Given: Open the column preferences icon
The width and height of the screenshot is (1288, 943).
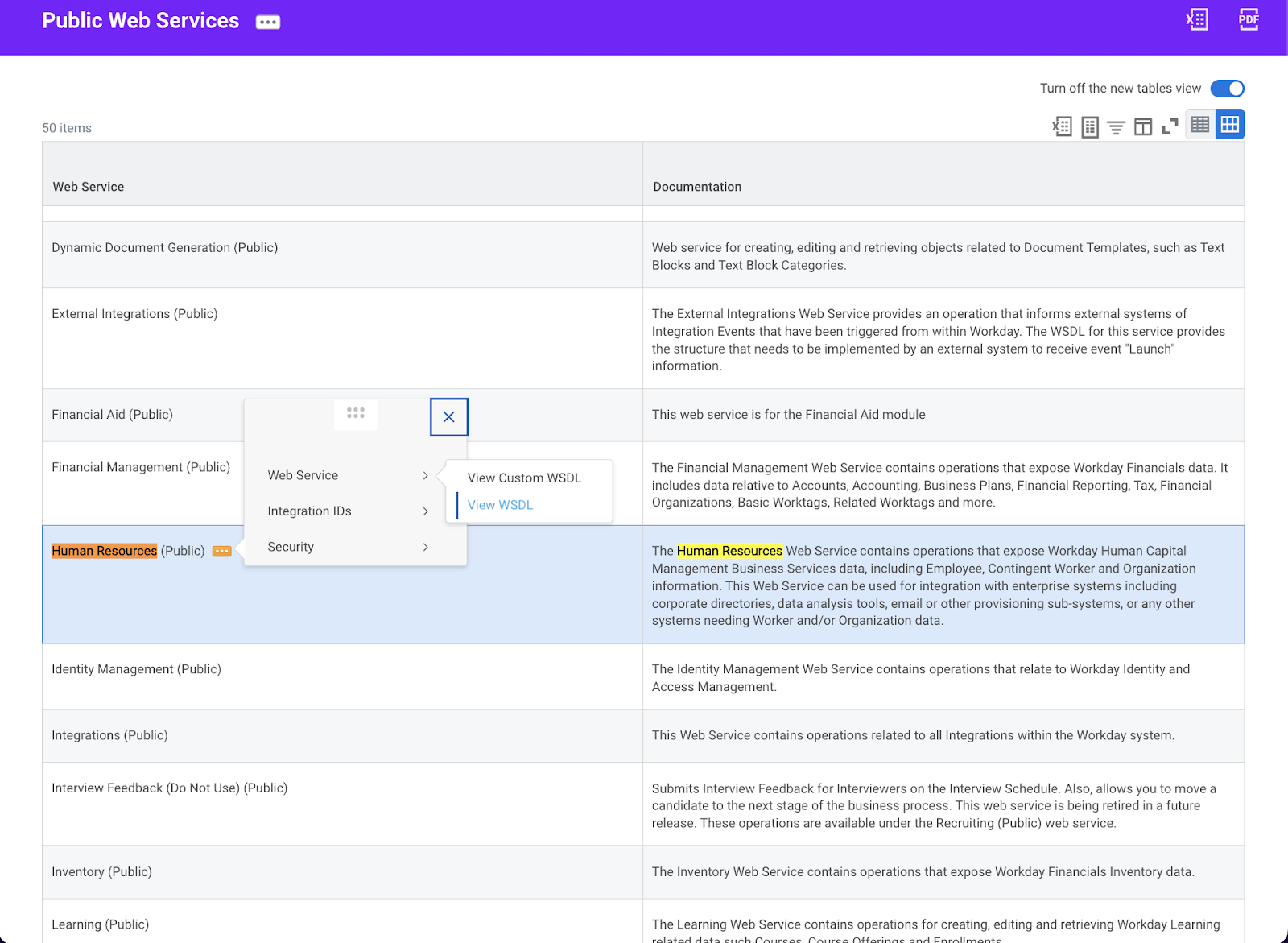Looking at the screenshot, I should tap(1143, 126).
